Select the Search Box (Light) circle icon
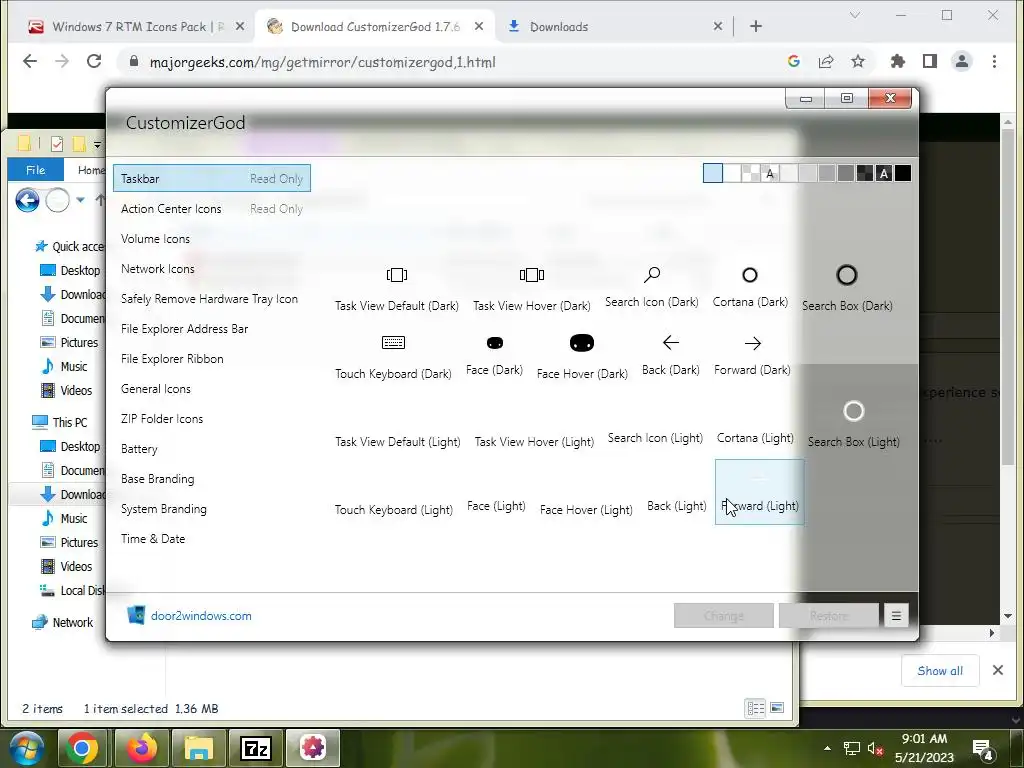 854,411
